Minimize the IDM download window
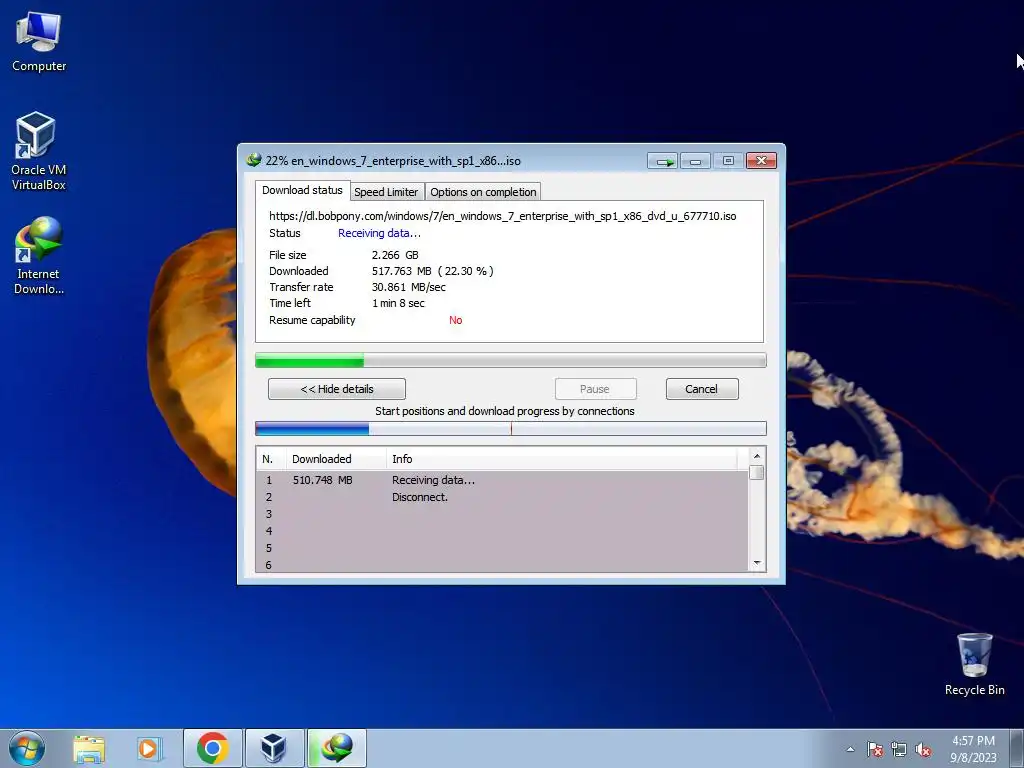This screenshot has height=768, width=1024. pyautogui.click(x=696, y=161)
